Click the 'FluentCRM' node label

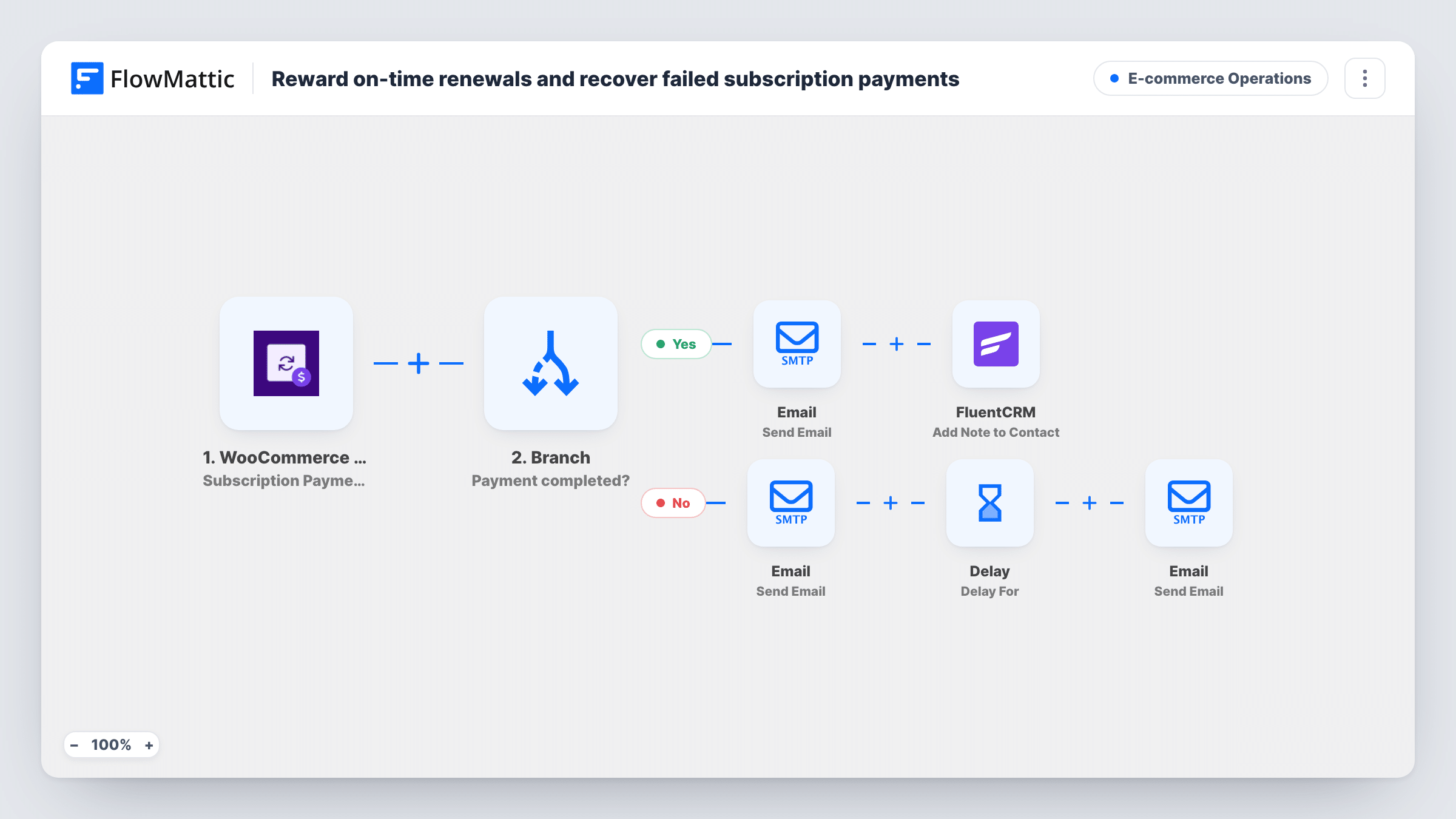(x=996, y=412)
